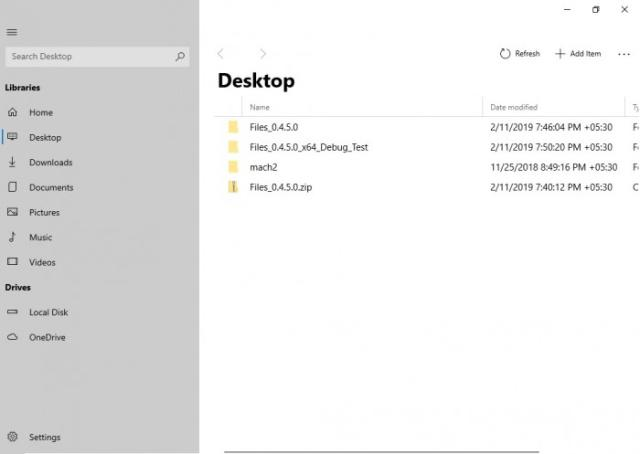Image resolution: width=640 pixels, height=454 pixels.
Task: Click the OneDrive cloud icon
Action: pos(13,337)
